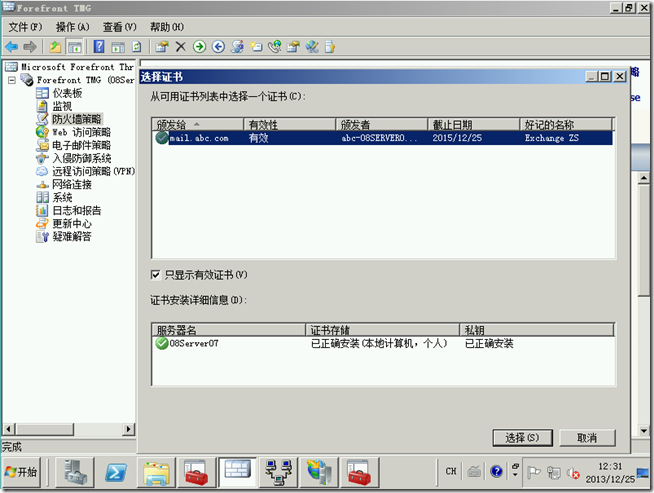The height and width of the screenshot is (493, 654).
Task: Open the network computers taskbar icon
Action: (x=278, y=472)
